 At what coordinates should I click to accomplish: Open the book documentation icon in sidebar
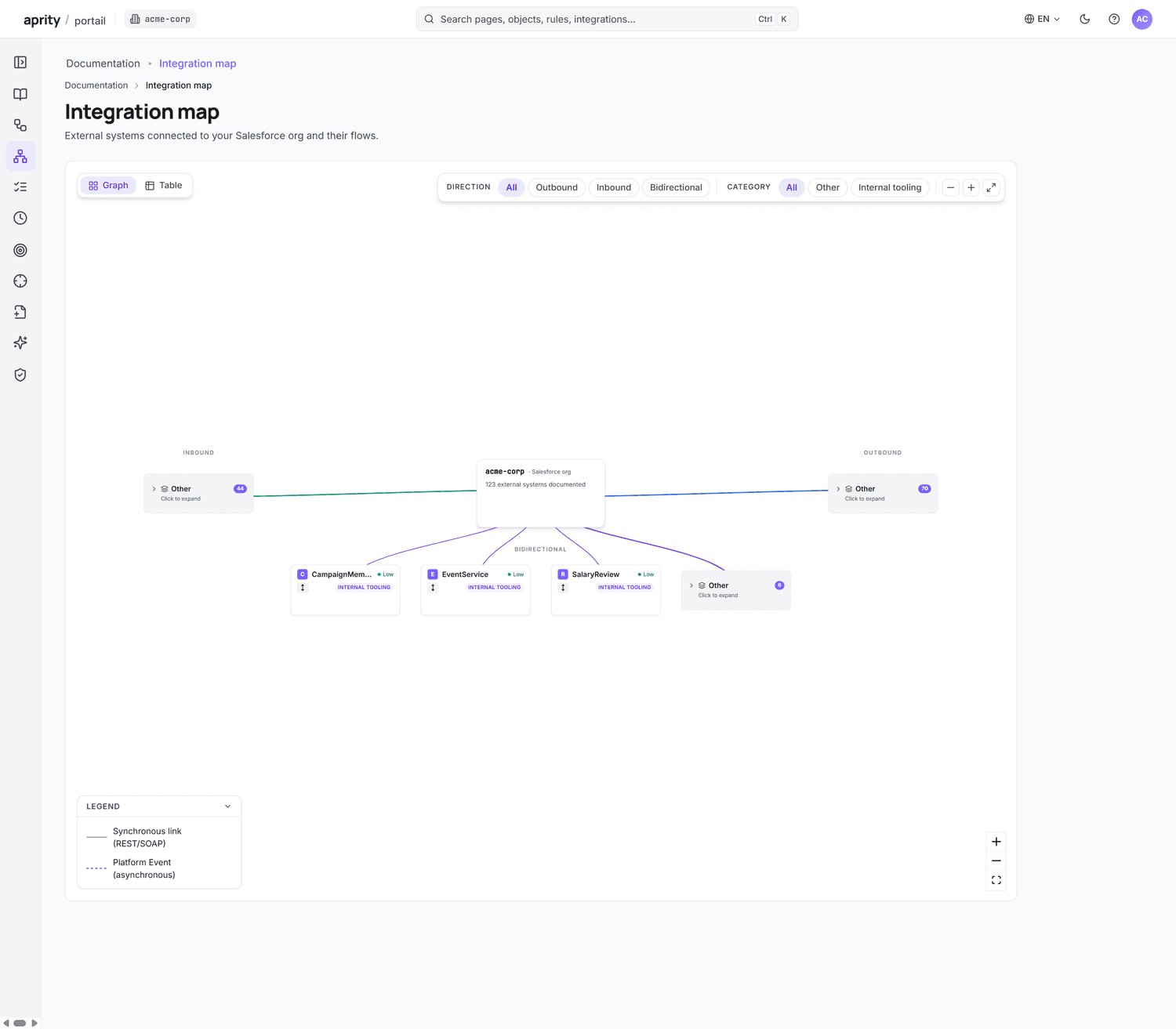click(x=20, y=94)
